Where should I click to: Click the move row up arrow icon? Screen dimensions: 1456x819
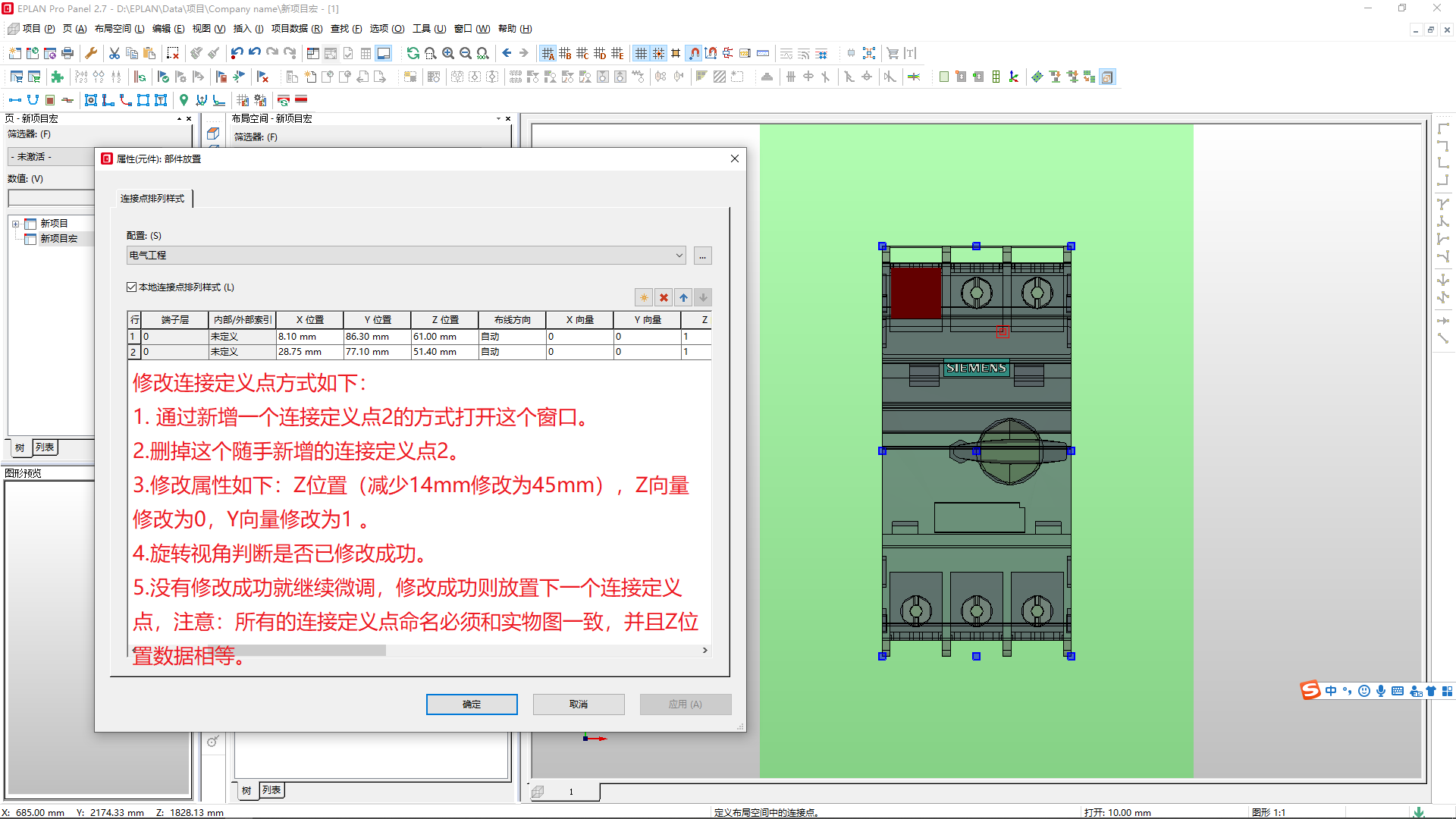[683, 297]
